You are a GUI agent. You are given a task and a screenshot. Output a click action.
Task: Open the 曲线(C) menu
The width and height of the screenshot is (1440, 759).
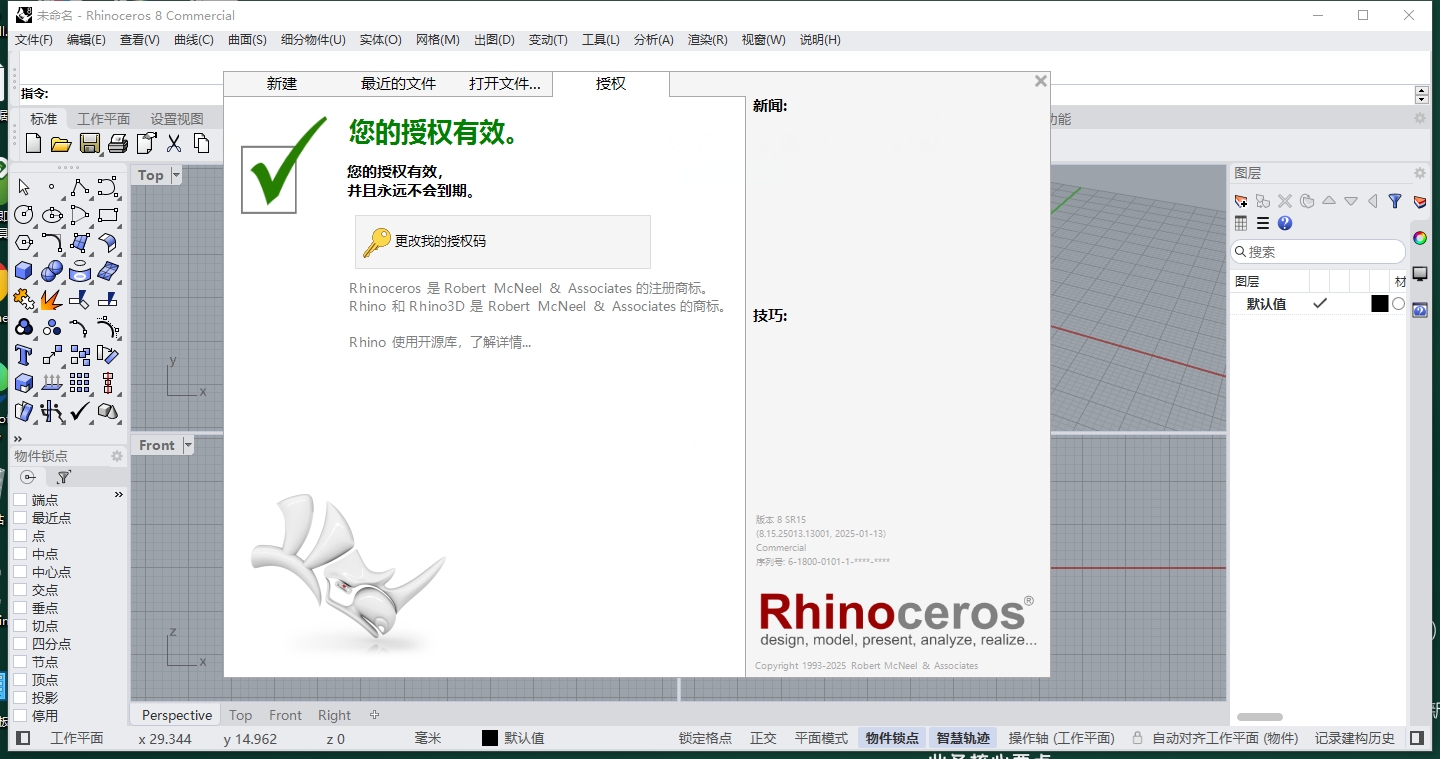click(194, 40)
